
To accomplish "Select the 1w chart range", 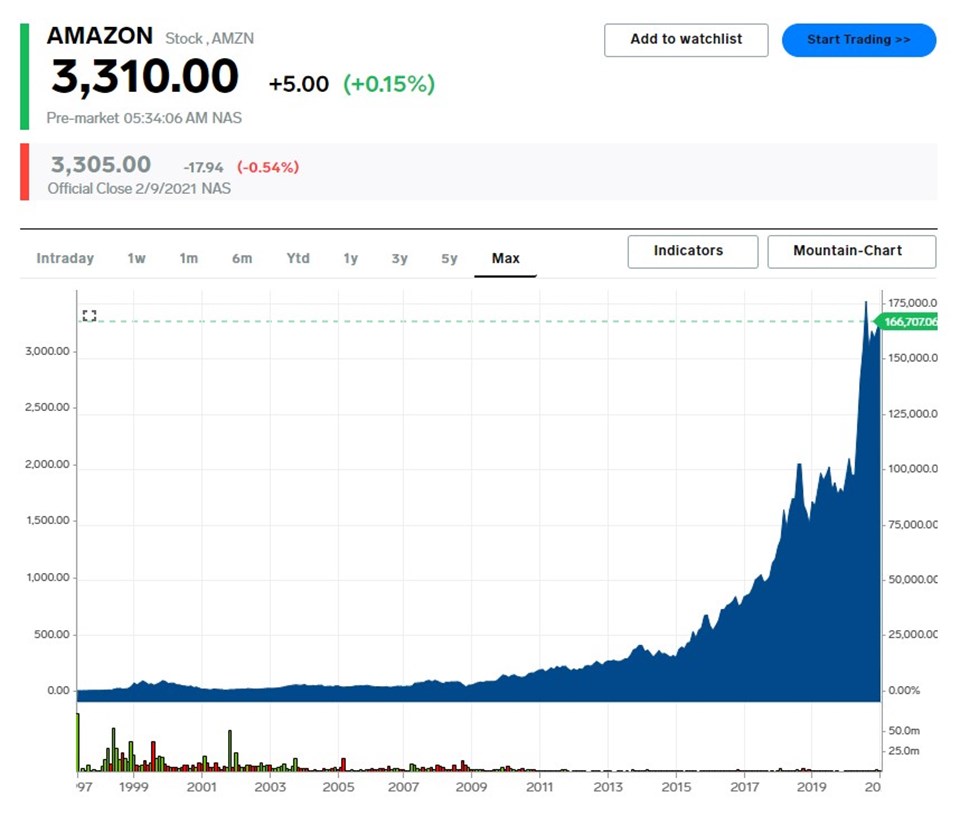I will (136, 258).
